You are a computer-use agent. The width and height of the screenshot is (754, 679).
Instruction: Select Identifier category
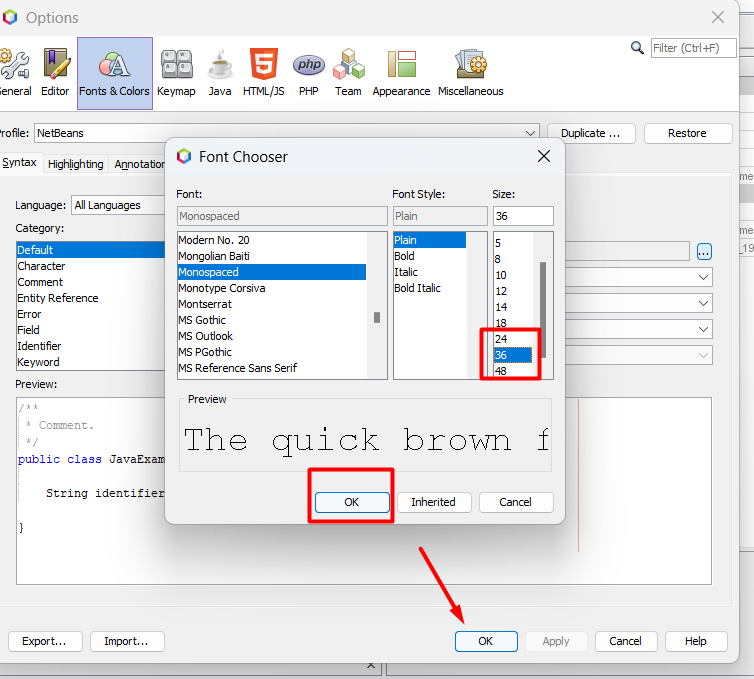click(90, 346)
